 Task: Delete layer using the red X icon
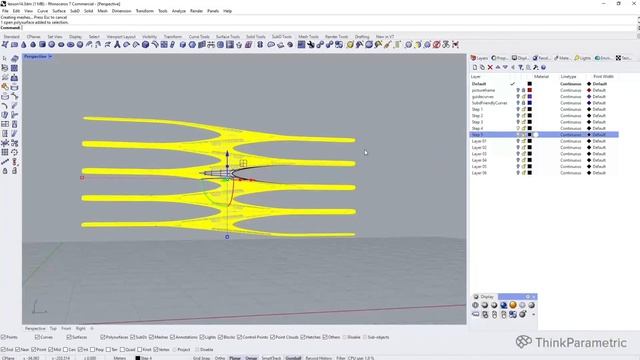[490, 67]
